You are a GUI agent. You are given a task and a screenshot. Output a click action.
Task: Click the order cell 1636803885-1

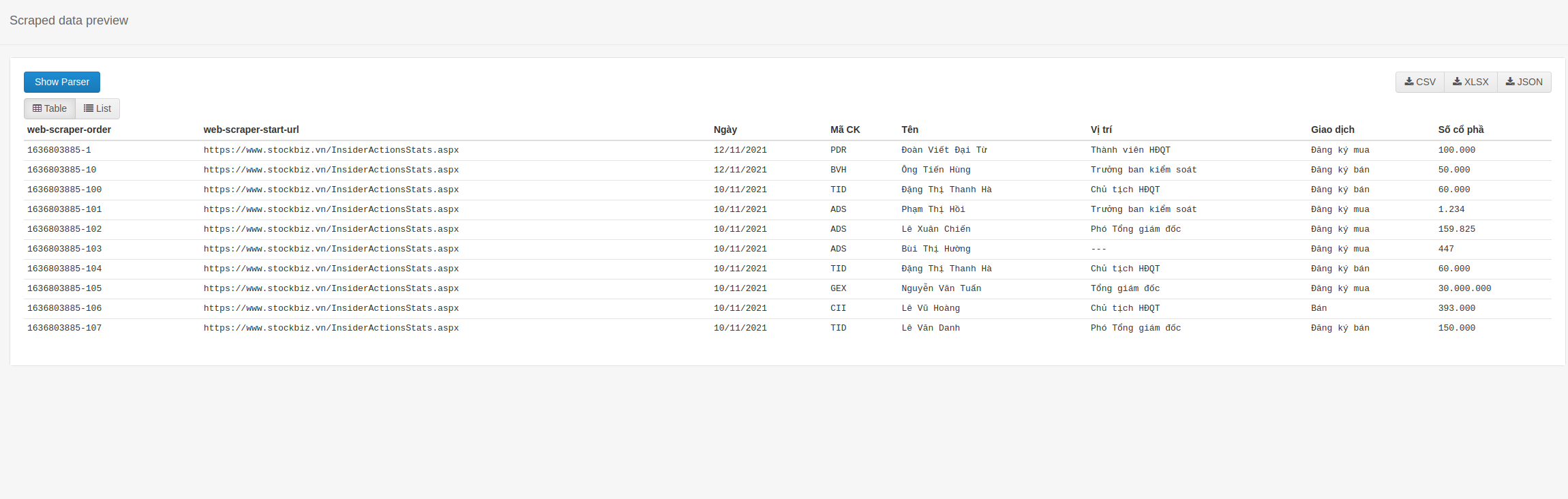pos(59,150)
